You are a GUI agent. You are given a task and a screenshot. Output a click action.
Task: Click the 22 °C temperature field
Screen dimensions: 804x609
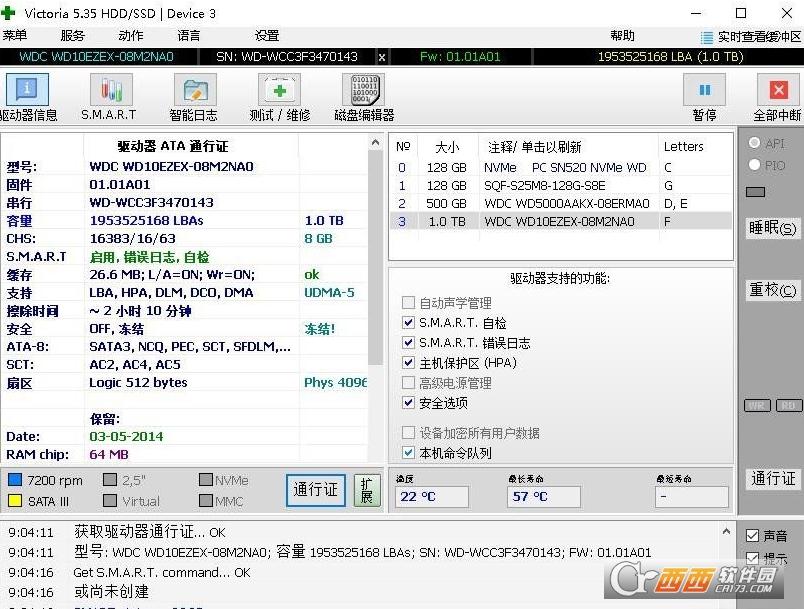click(431, 497)
